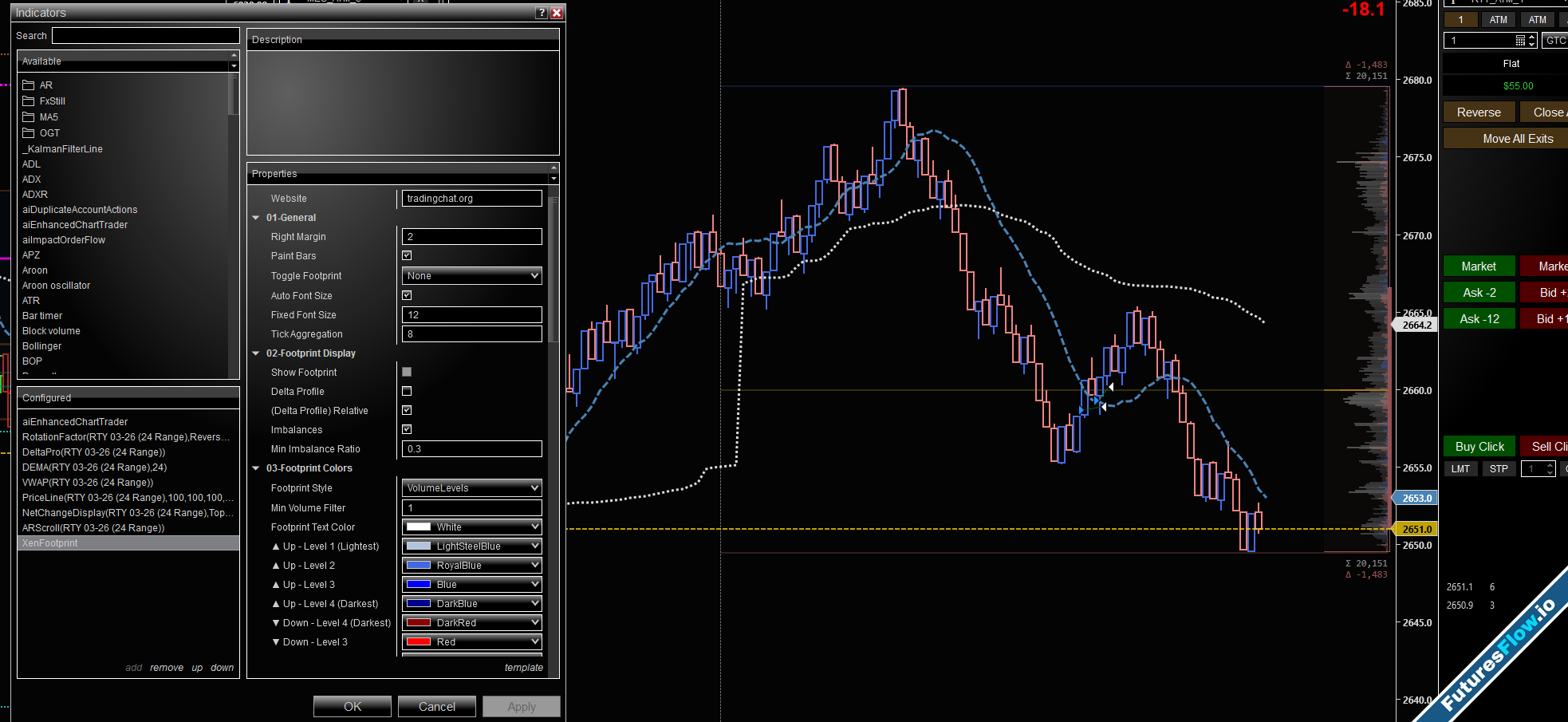The height and width of the screenshot is (722, 1568).
Task: Uncheck the Imbalances option
Action: coord(407,430)
